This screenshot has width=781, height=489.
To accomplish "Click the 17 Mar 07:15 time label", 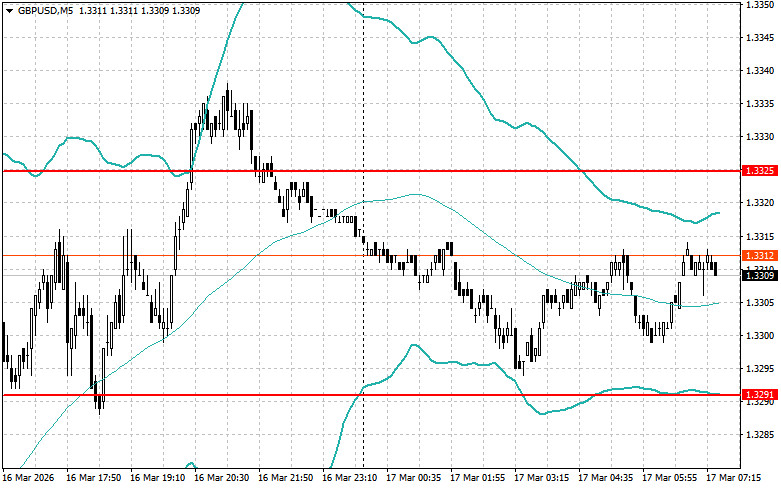I will (733, 478).
